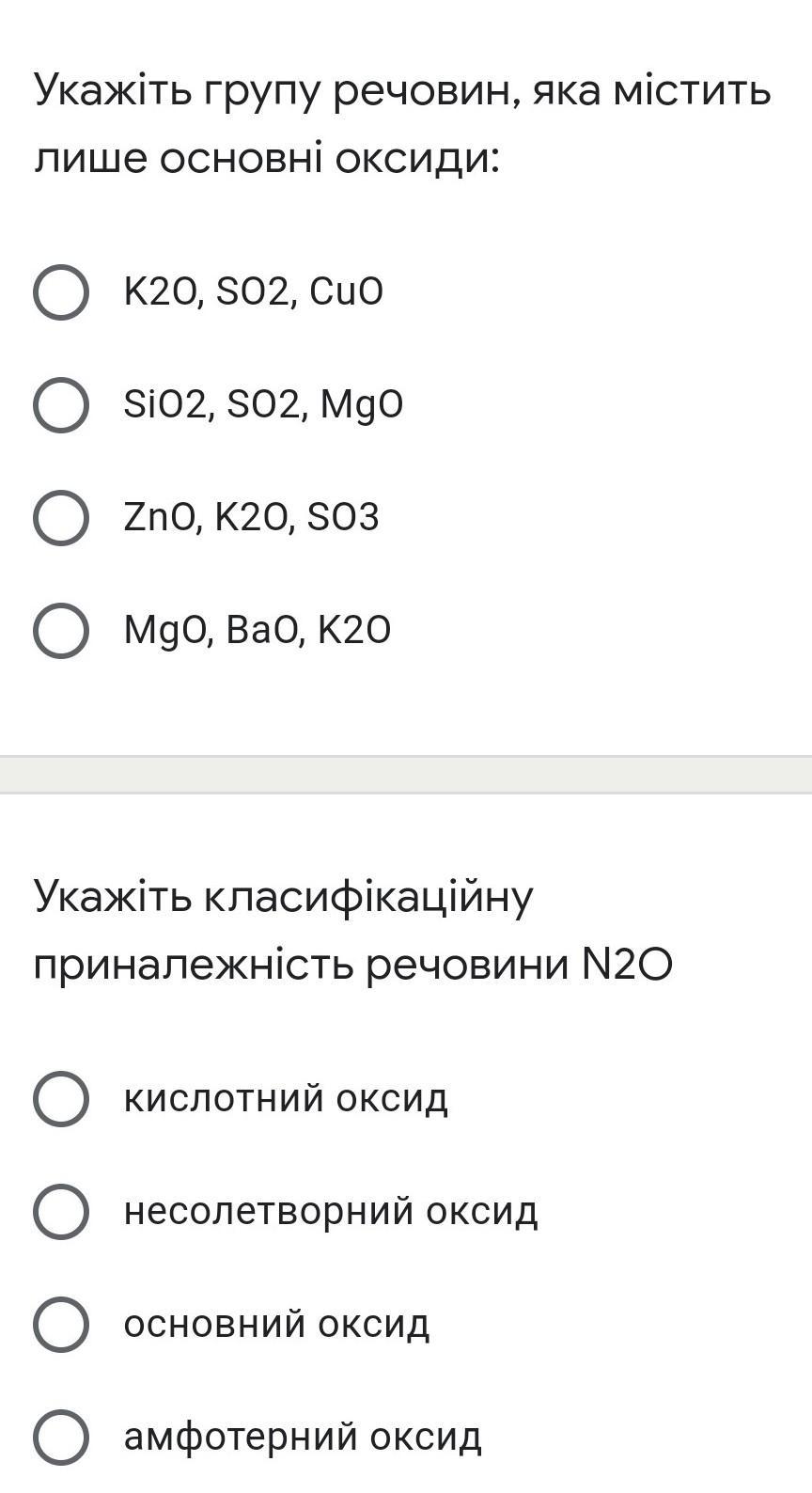This screenshot has height=1493, width=812.
Task: Select the MgO, BaO, K2O radio option
Action: pyautogui.click(x=61, y=631)
